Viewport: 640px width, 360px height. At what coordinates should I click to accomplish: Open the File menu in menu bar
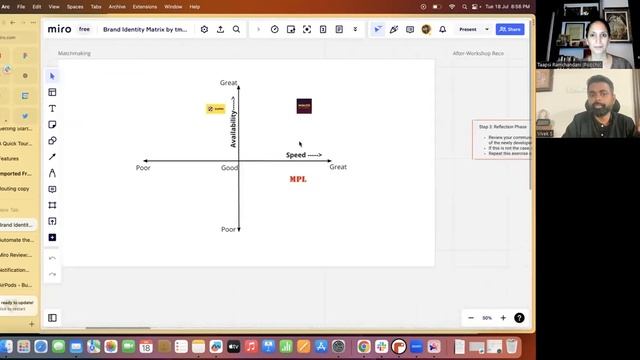(21, 7)
